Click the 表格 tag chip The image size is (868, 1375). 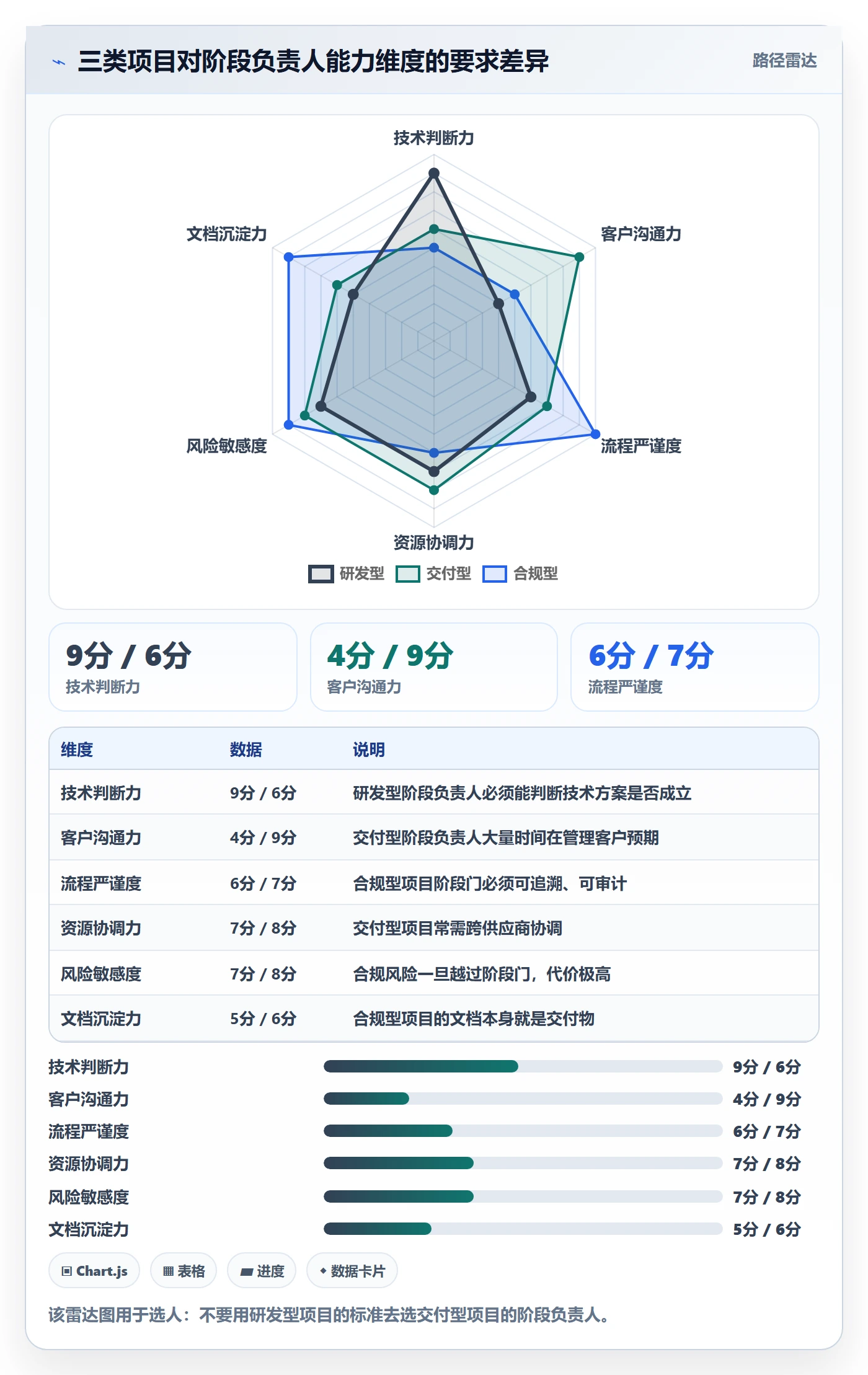pyautogui.click(x=184, y=1271)
